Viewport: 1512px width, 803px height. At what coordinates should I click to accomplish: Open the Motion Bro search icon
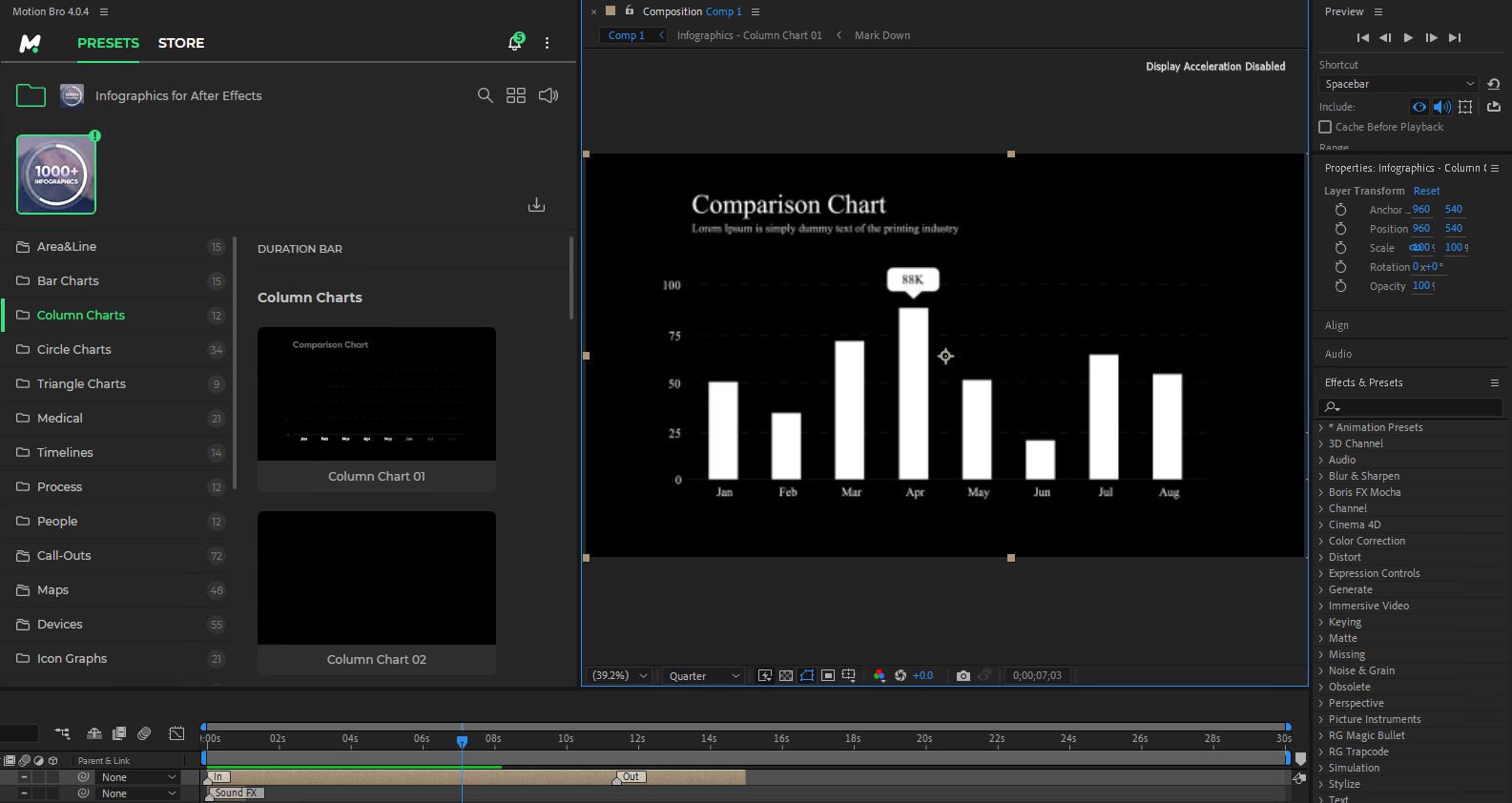pyautogui.click(x=485, y=95)
